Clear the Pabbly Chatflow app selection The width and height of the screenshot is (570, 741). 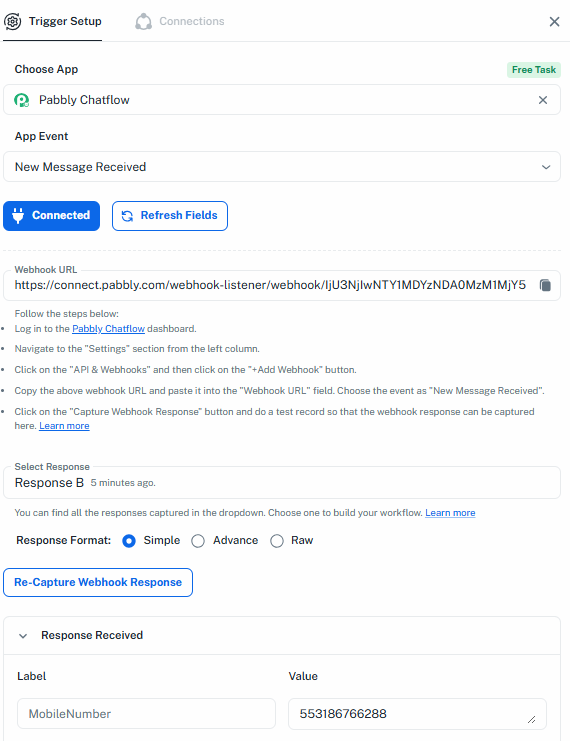(x=543, y=100)
